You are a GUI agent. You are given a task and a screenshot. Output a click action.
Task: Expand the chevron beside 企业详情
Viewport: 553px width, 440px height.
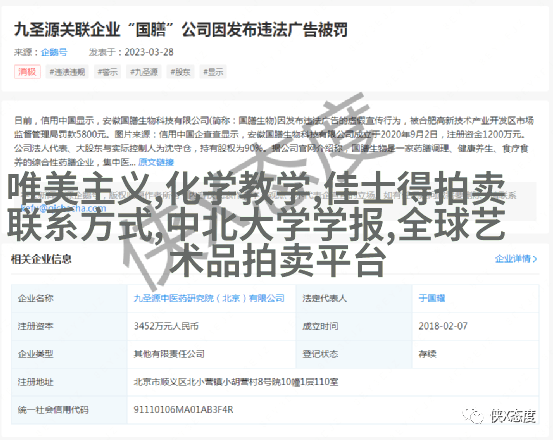[x=535, y=259]
